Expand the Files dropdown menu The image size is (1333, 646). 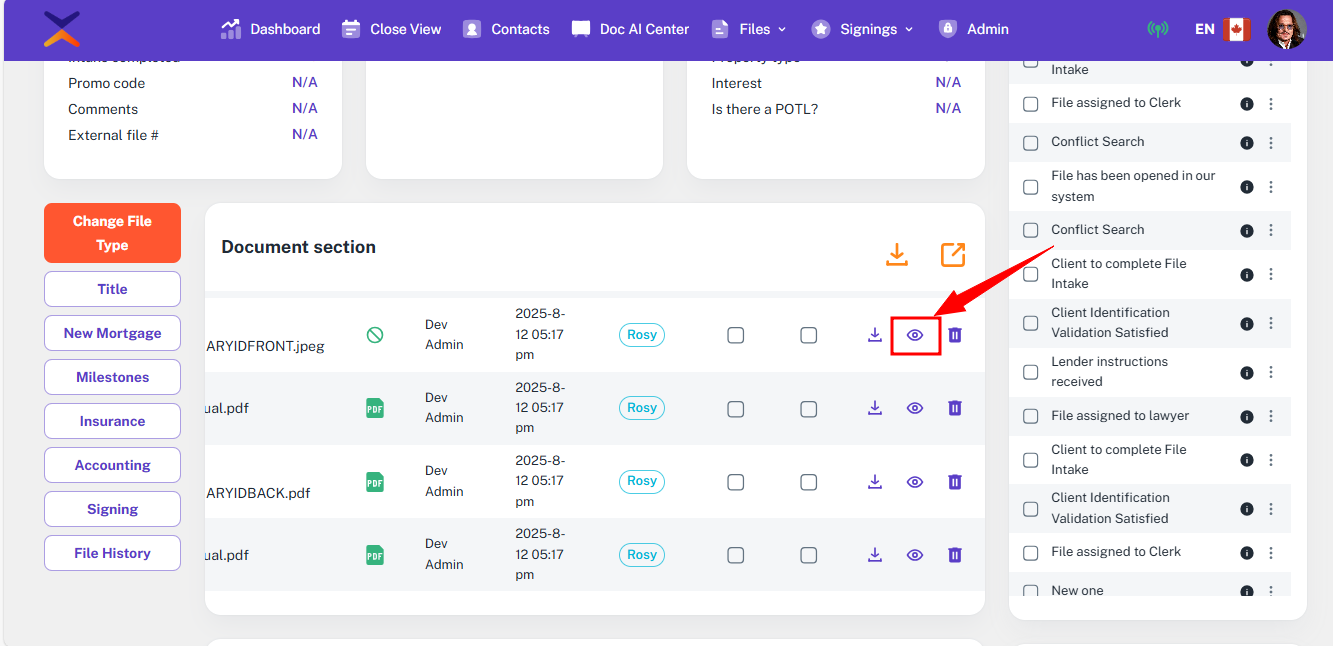pos(749,29)
